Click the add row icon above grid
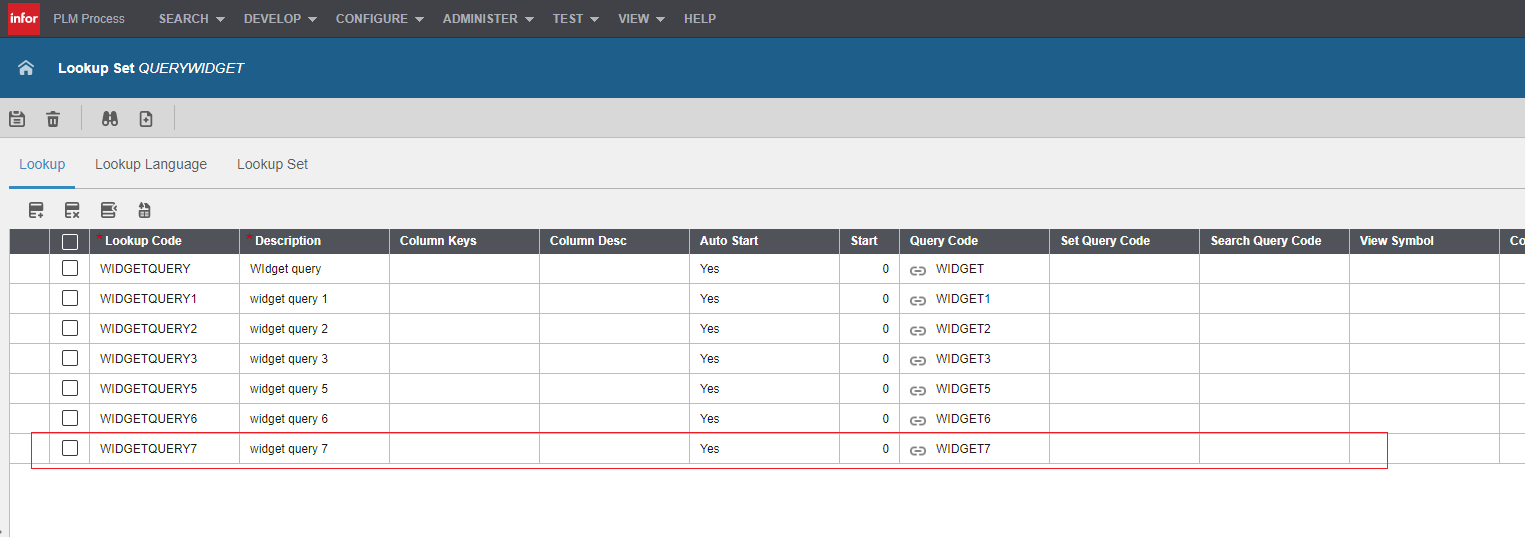Viewport: 1525px width, 537px height. pos(36,210)
